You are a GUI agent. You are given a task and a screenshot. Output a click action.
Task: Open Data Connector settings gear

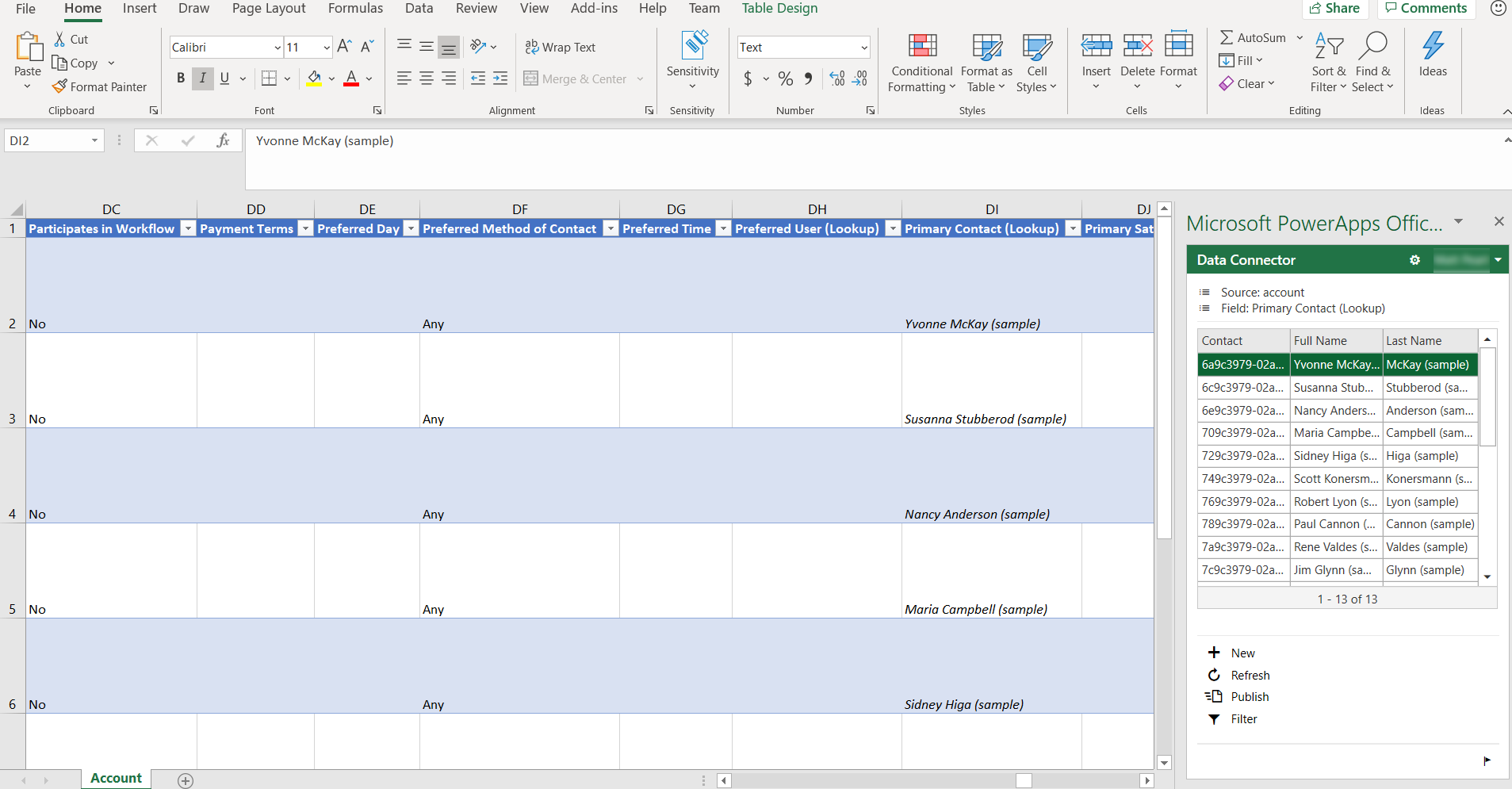[x=1414, y=259]
